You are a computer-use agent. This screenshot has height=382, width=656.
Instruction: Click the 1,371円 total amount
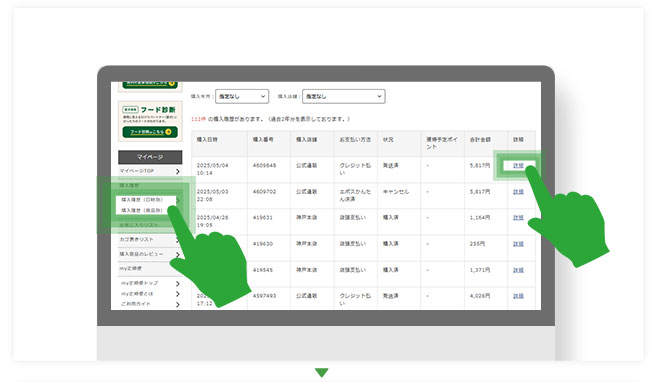(480, 270)
